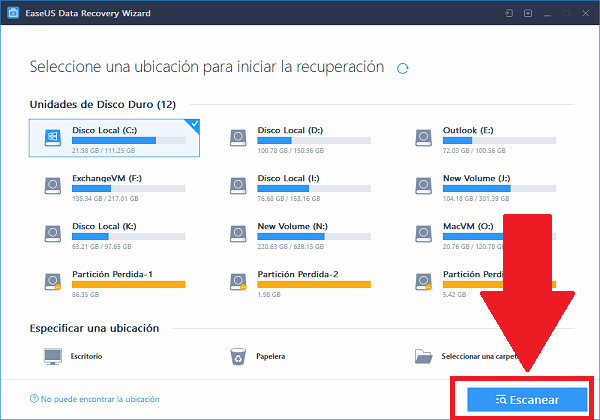600x420 pixels.
Task: Open the No puede encontrar la ubicación link
Action: pyautogui.click(x=100, y=399)
